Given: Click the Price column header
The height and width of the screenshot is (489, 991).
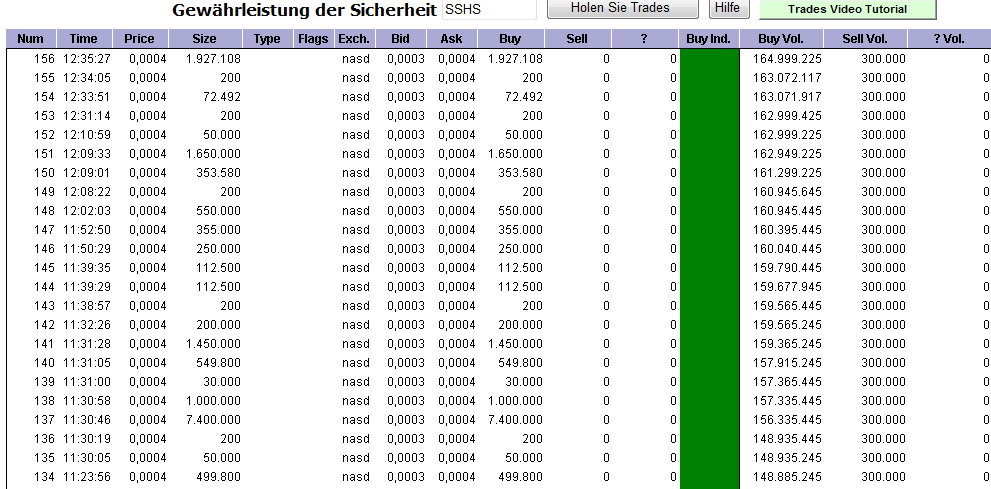Looking at the screenshot, I should point(139,39).
